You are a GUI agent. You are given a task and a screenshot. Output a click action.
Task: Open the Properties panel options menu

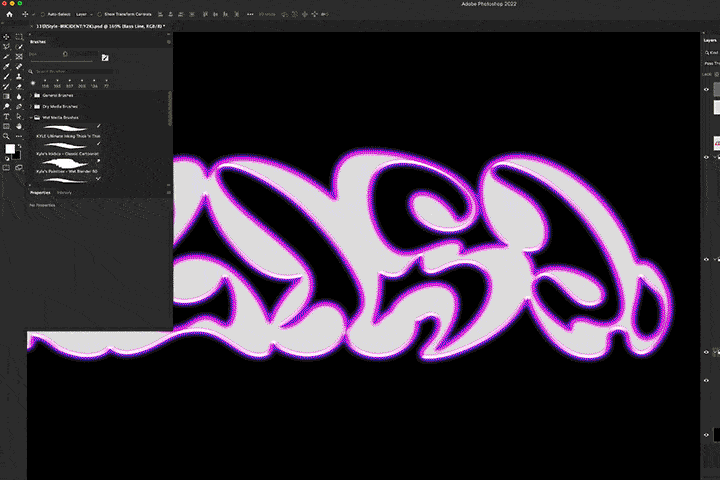point(169,193)
